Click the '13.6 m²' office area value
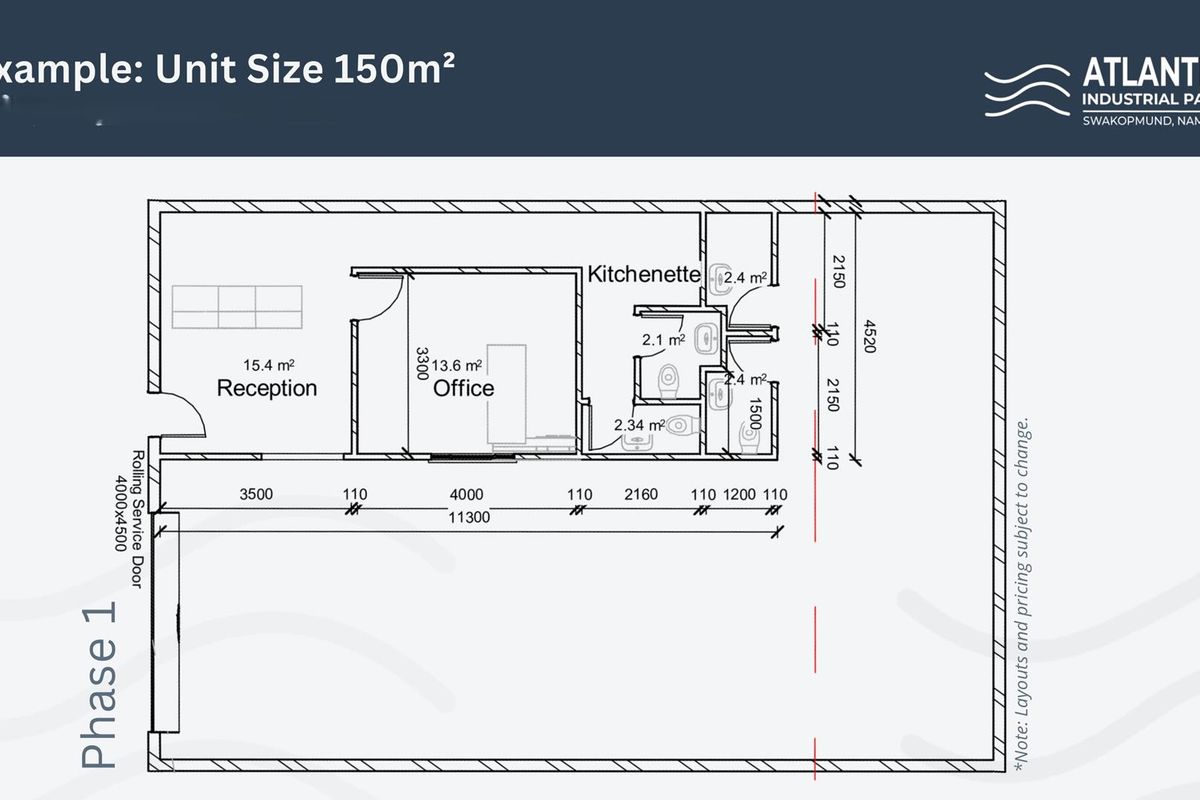This screenshot has height=800, width=1200. pos(457,365)
